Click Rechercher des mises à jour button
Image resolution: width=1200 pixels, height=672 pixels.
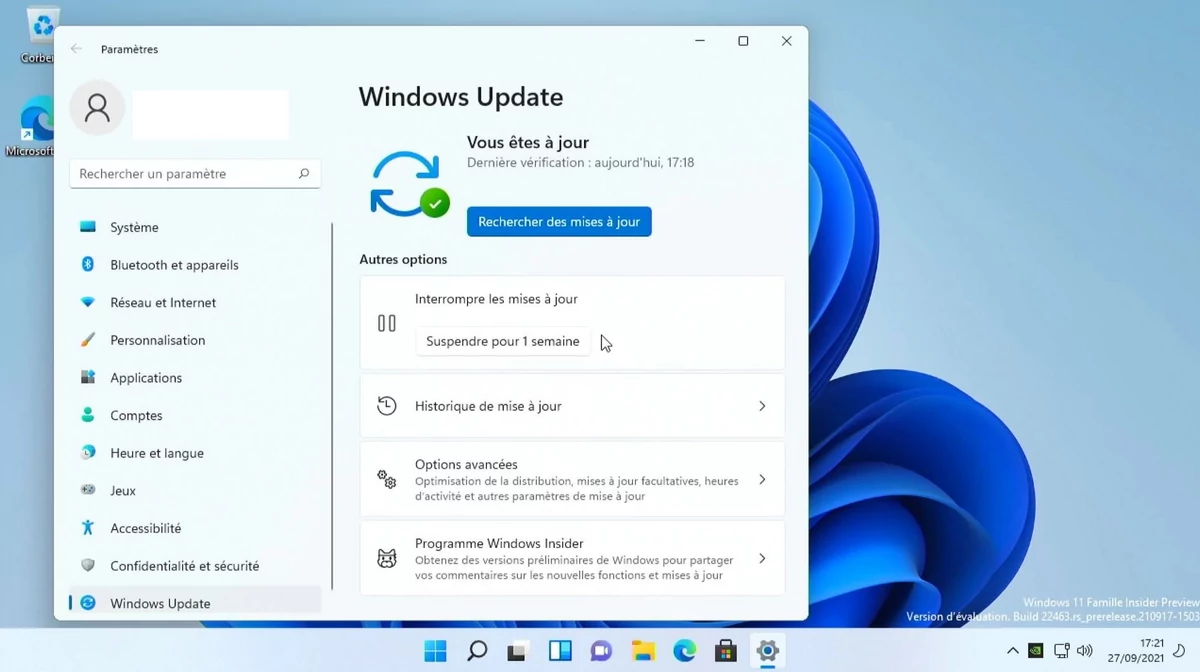point(558,221)
